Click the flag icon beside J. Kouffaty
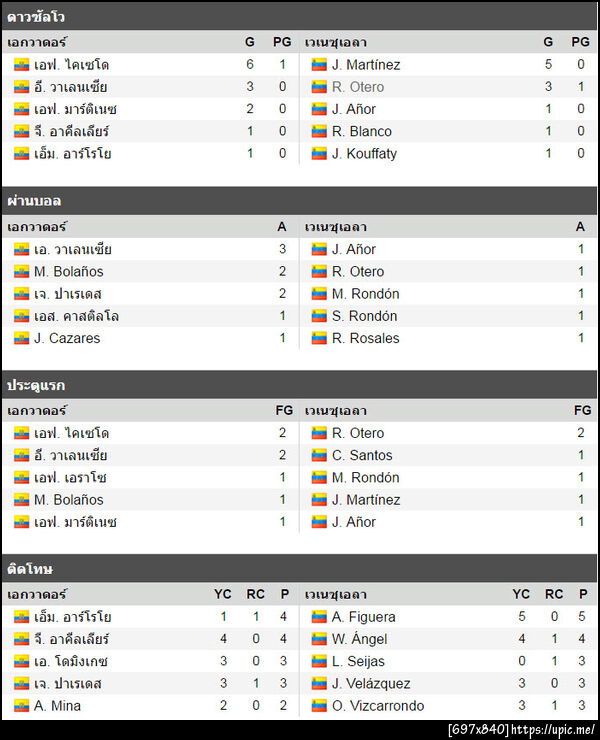The image size is (600, 740). pyautogui.click(x=320, y=154)
